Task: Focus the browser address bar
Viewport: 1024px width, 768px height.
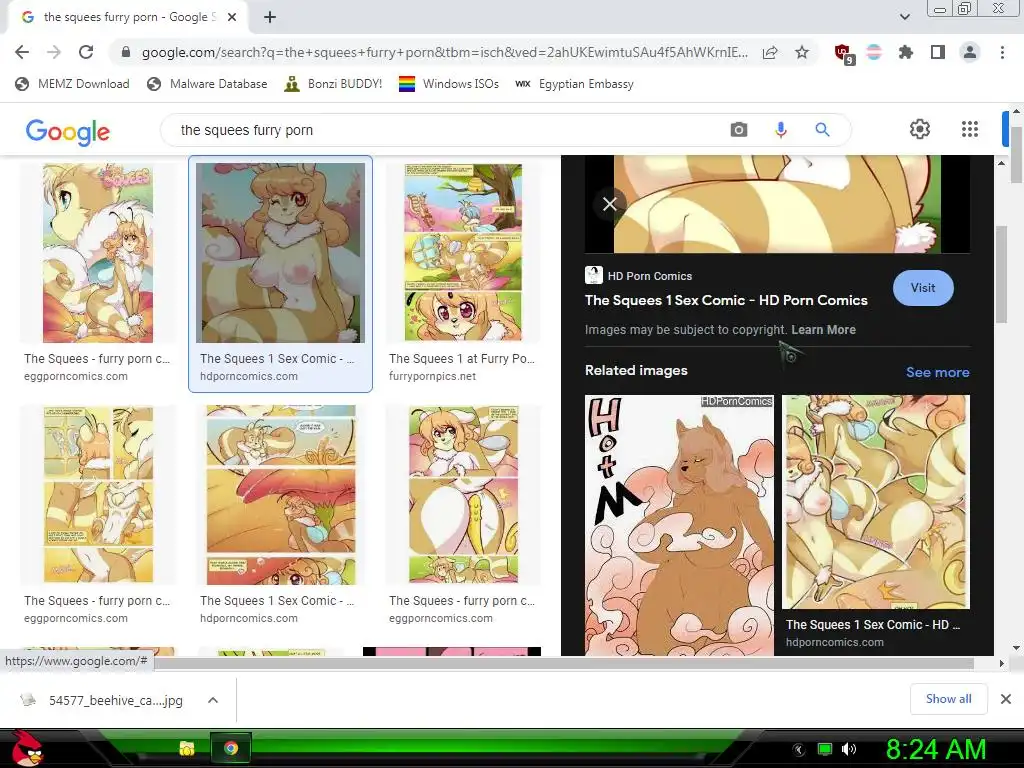Action: [x=444, y=52]
